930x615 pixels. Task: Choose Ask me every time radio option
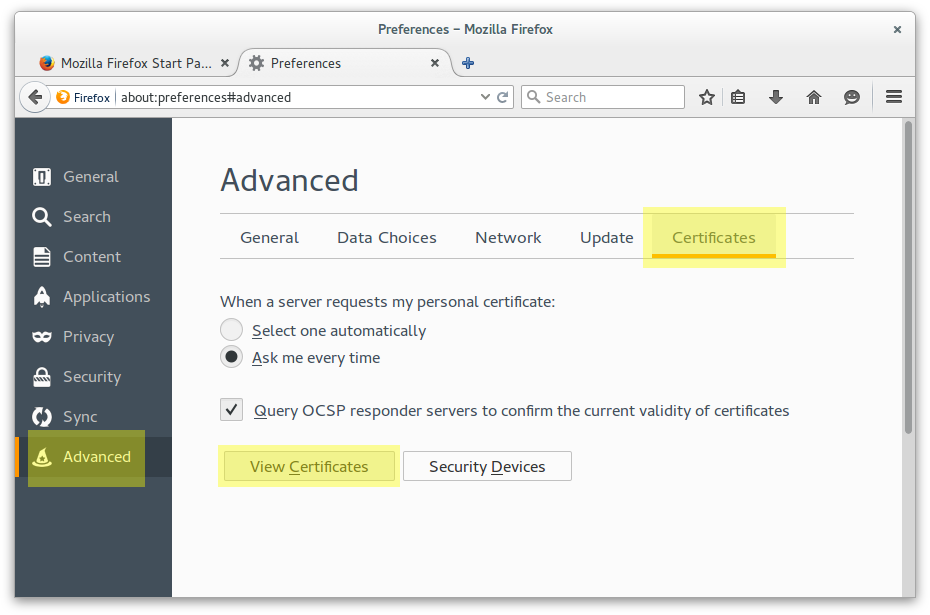coord(231,357)
